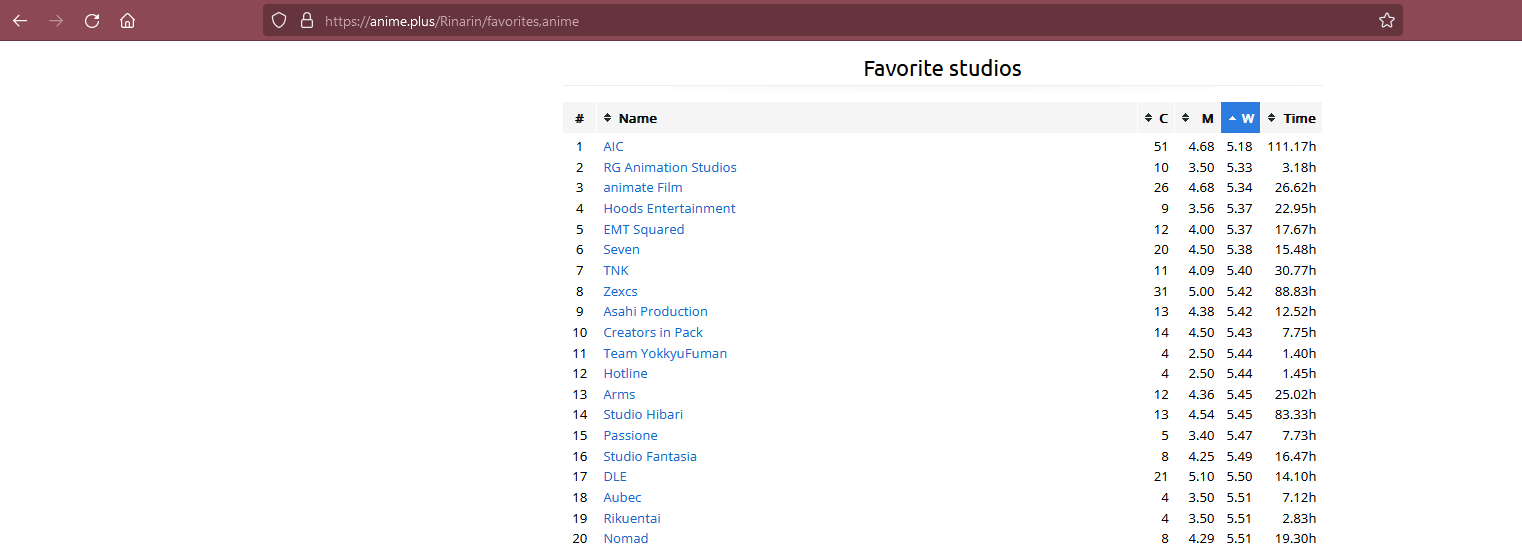Viewport: 1522px width, 552px height.
Task: Click the browser forward arrow
Action: pos(56,21)
